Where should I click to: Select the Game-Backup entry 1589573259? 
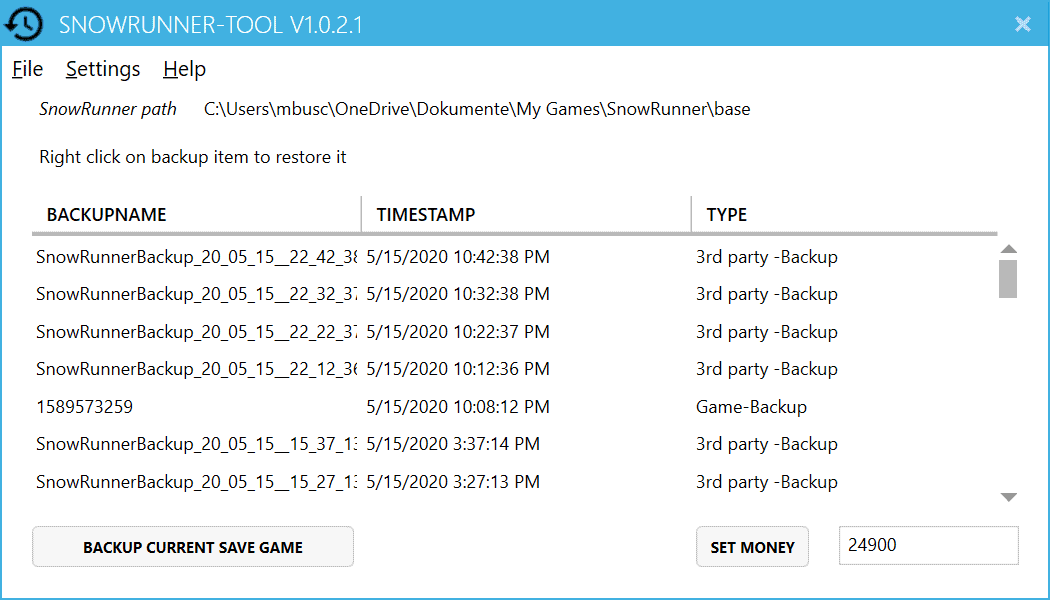85,407
